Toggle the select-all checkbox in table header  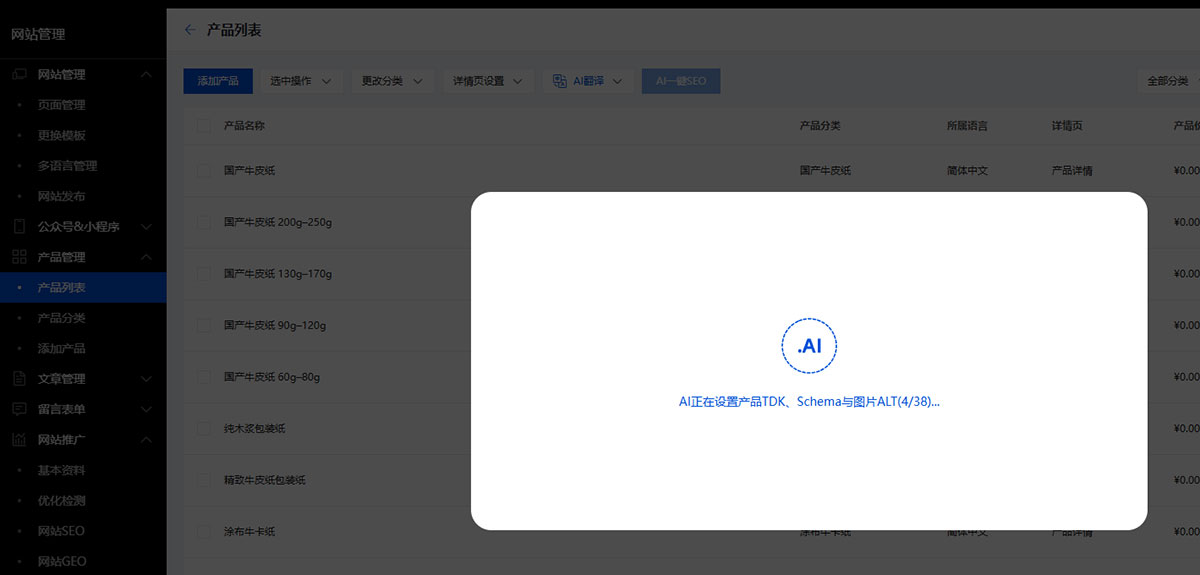(204, 126)
